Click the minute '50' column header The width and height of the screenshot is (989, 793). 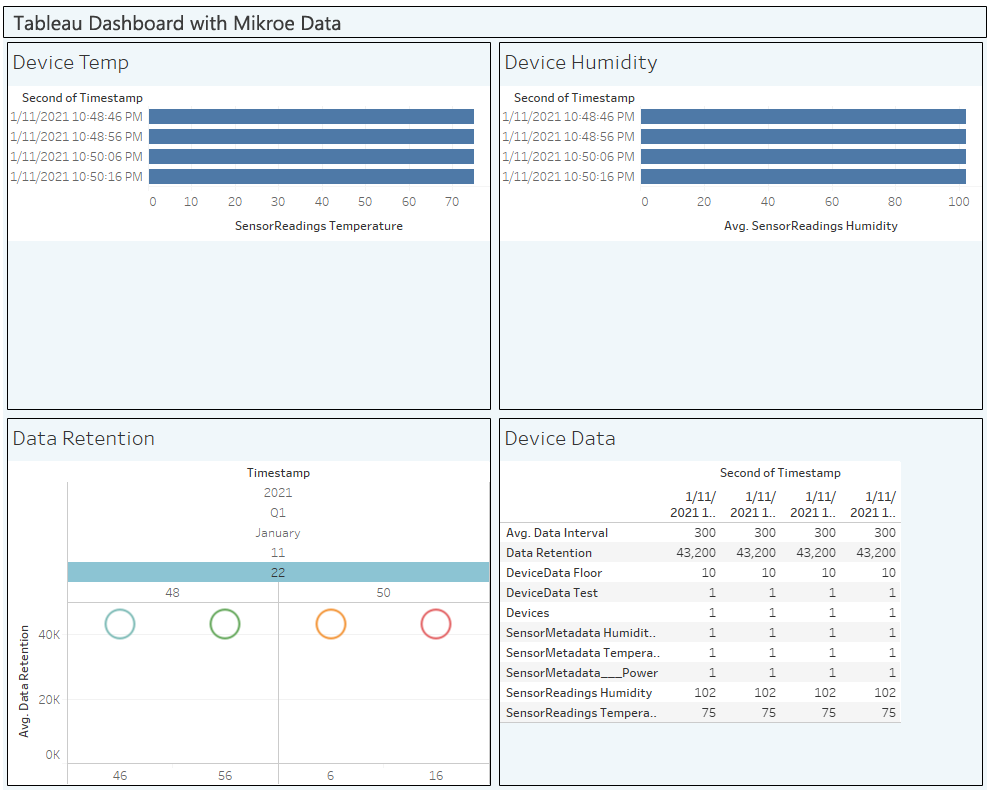383,593
